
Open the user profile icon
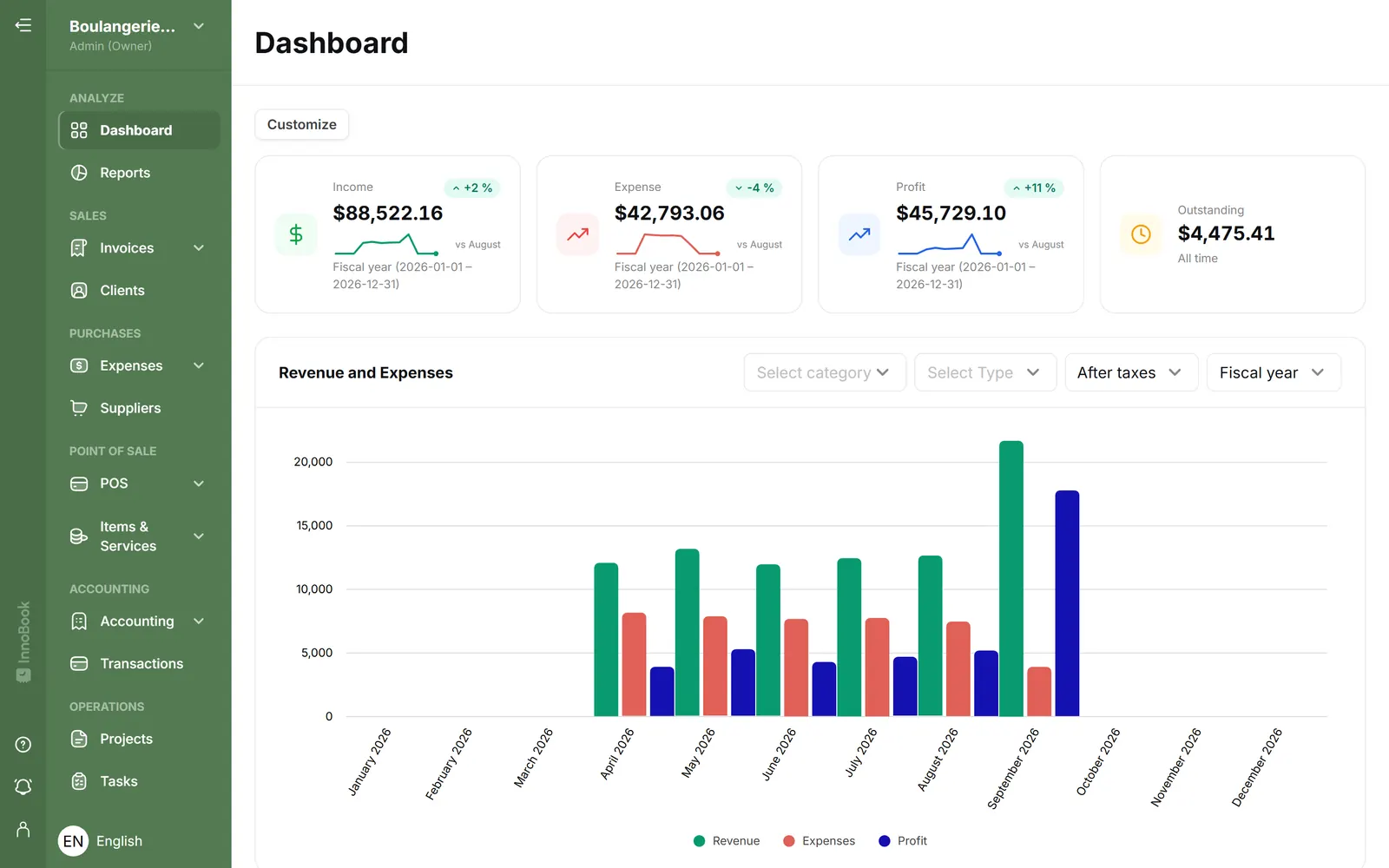coord(23,830)
